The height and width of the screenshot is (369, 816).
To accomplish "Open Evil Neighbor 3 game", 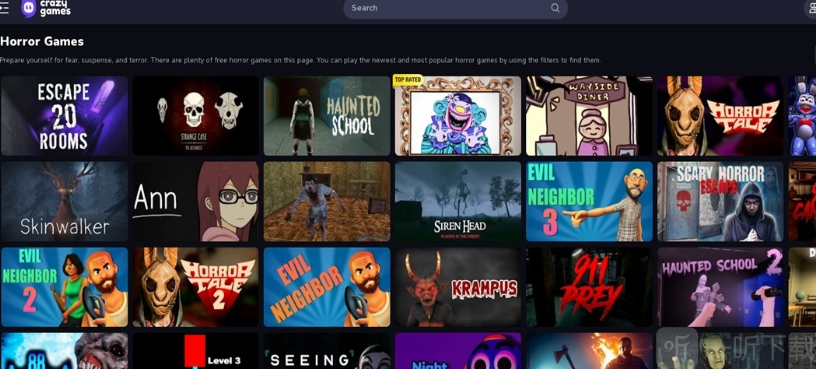I will click(589, 201).
